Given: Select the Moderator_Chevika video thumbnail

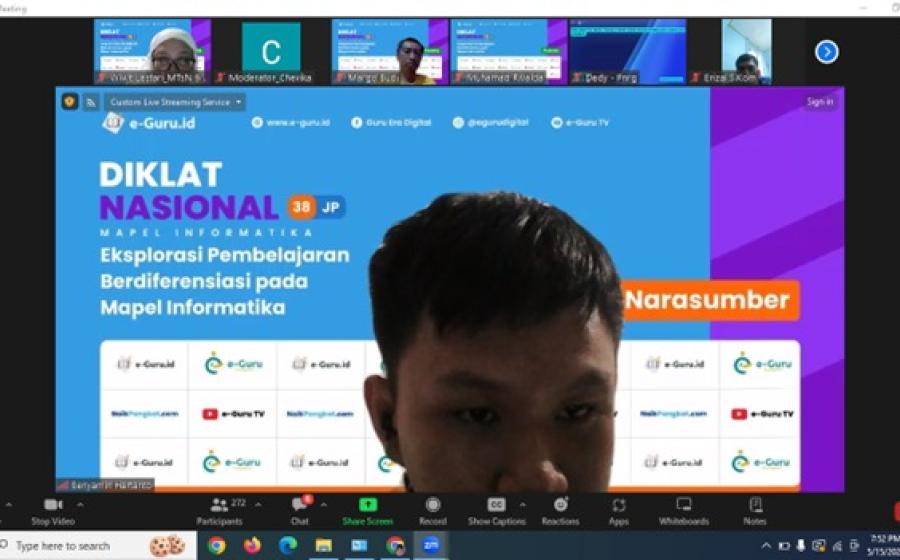Looking at the screenshot, I should click(x=271, y=51).
